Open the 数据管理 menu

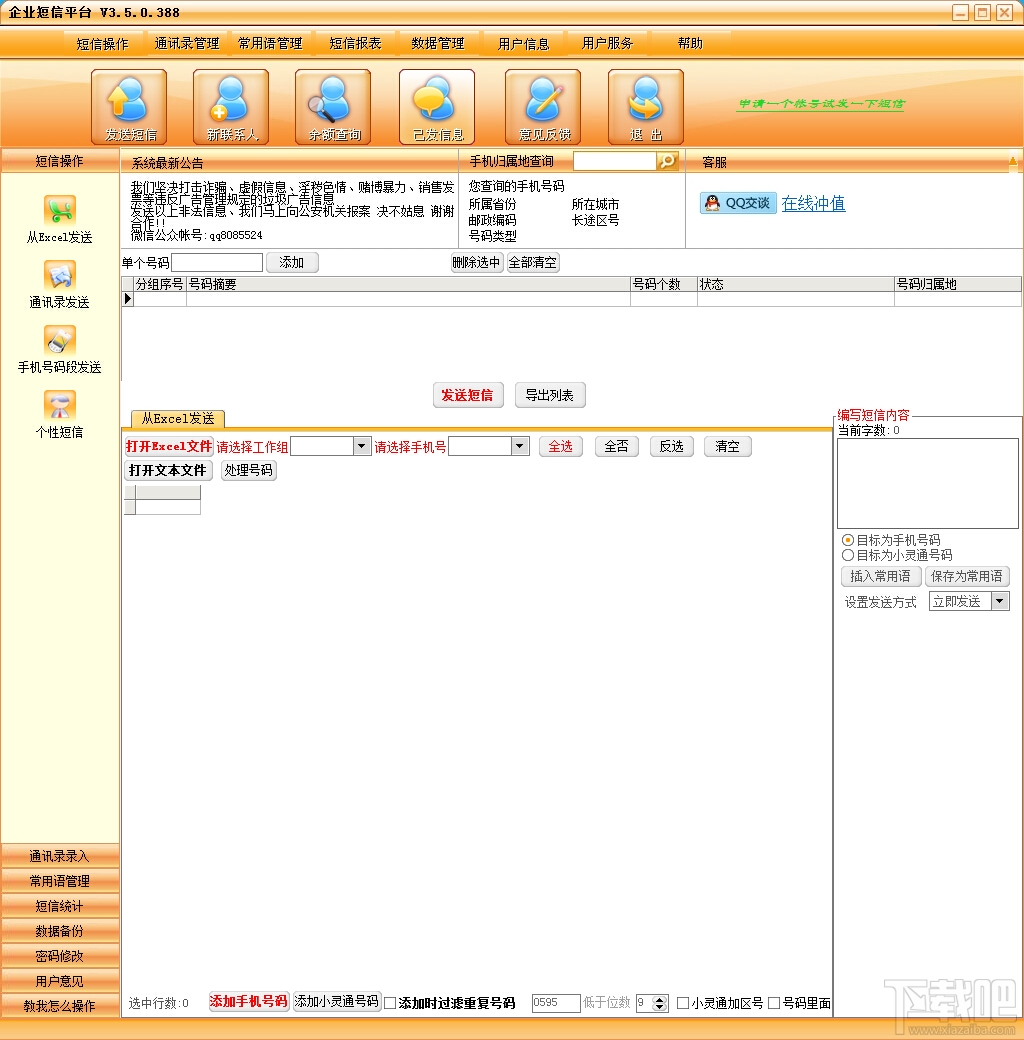click(x=438, y=44)
